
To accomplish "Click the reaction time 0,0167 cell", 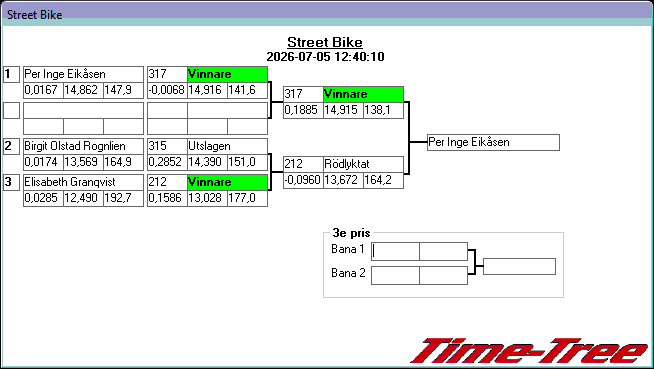I will pyautogui.click(x=43, y=90).
